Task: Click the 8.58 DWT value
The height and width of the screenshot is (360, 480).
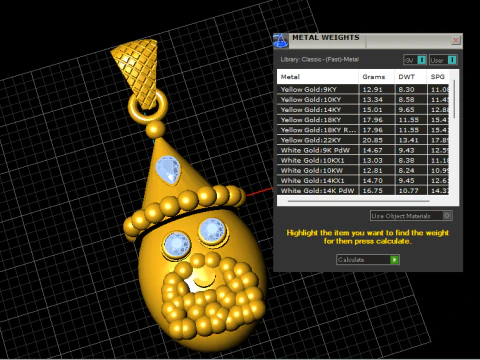Action: click(406, 99)
